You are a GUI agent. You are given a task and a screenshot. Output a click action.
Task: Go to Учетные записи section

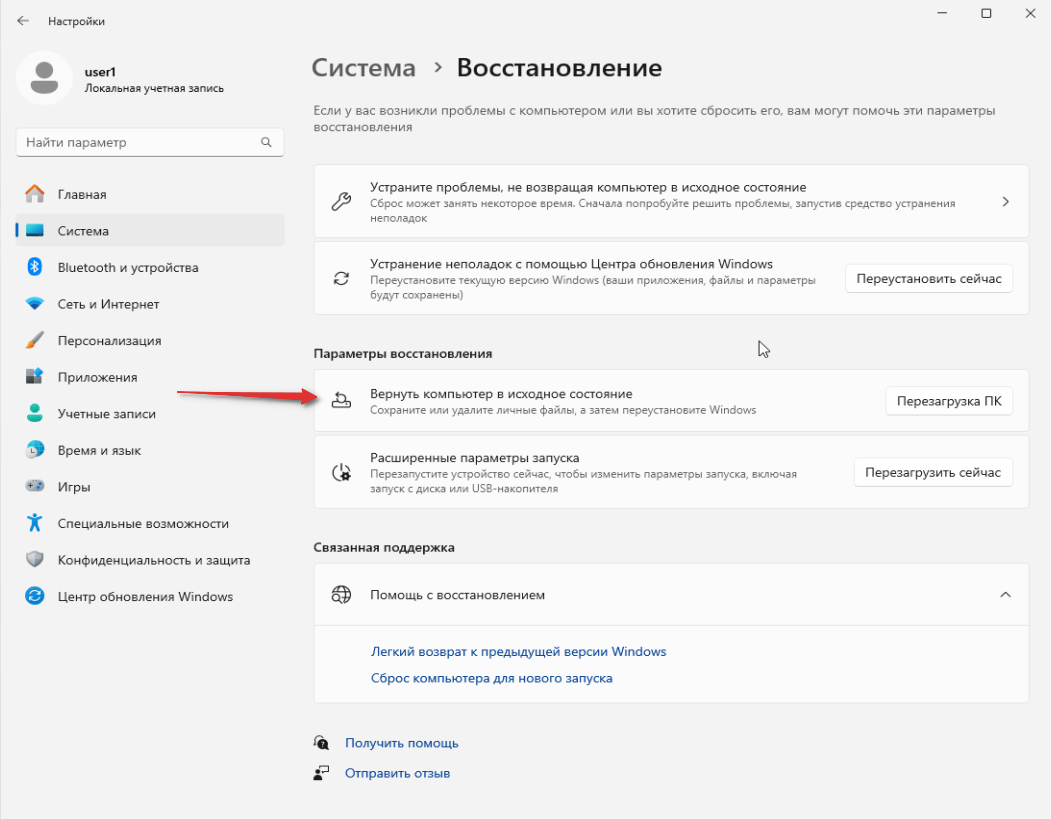pos(150,413)
